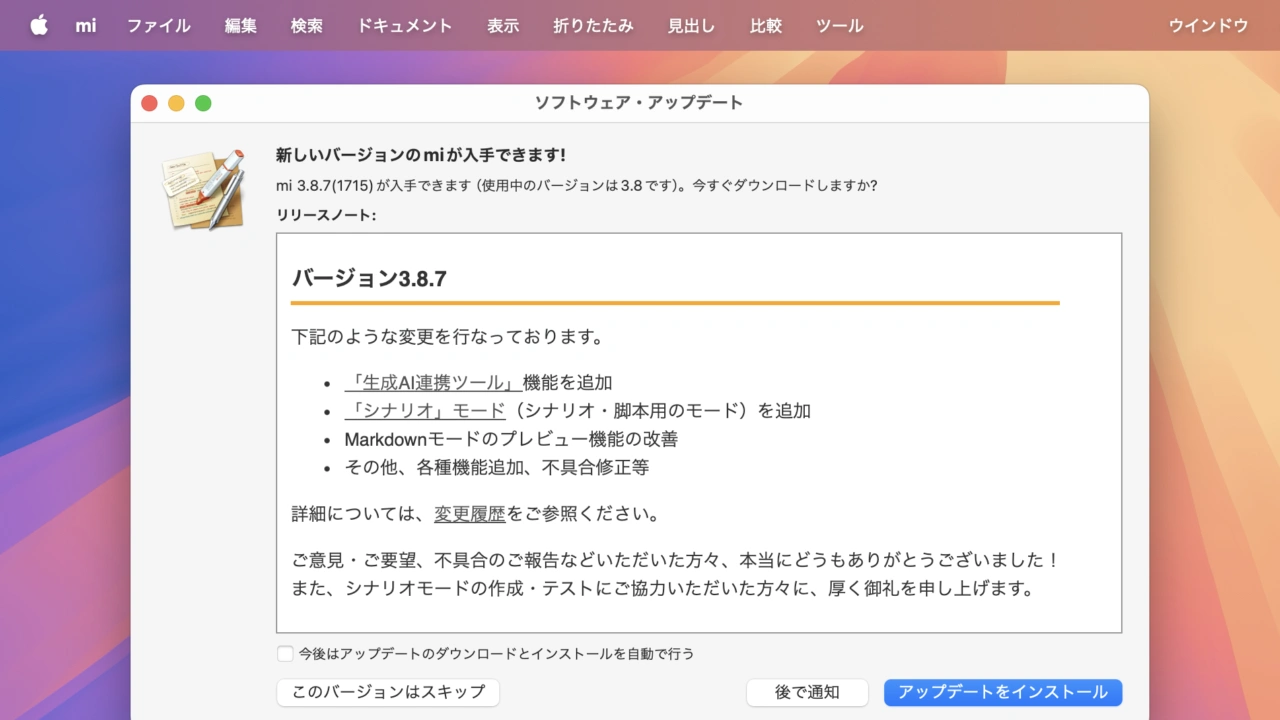Open the 検索 menu
Image resolution: width=1280 pixels, height=720 pixels.
coord(306,26)
